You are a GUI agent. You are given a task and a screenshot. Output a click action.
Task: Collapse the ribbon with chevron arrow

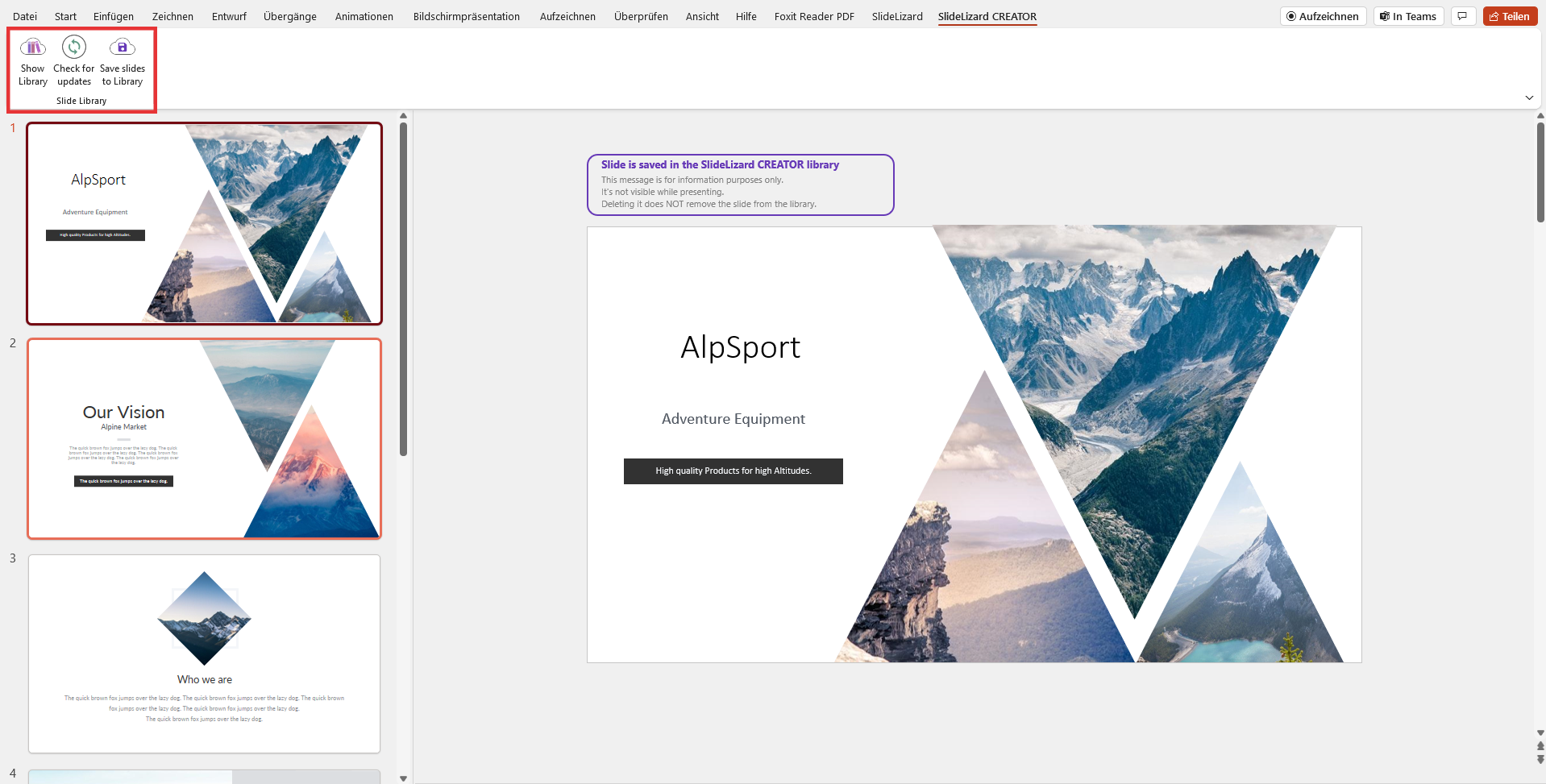[x=1529, y=97]
